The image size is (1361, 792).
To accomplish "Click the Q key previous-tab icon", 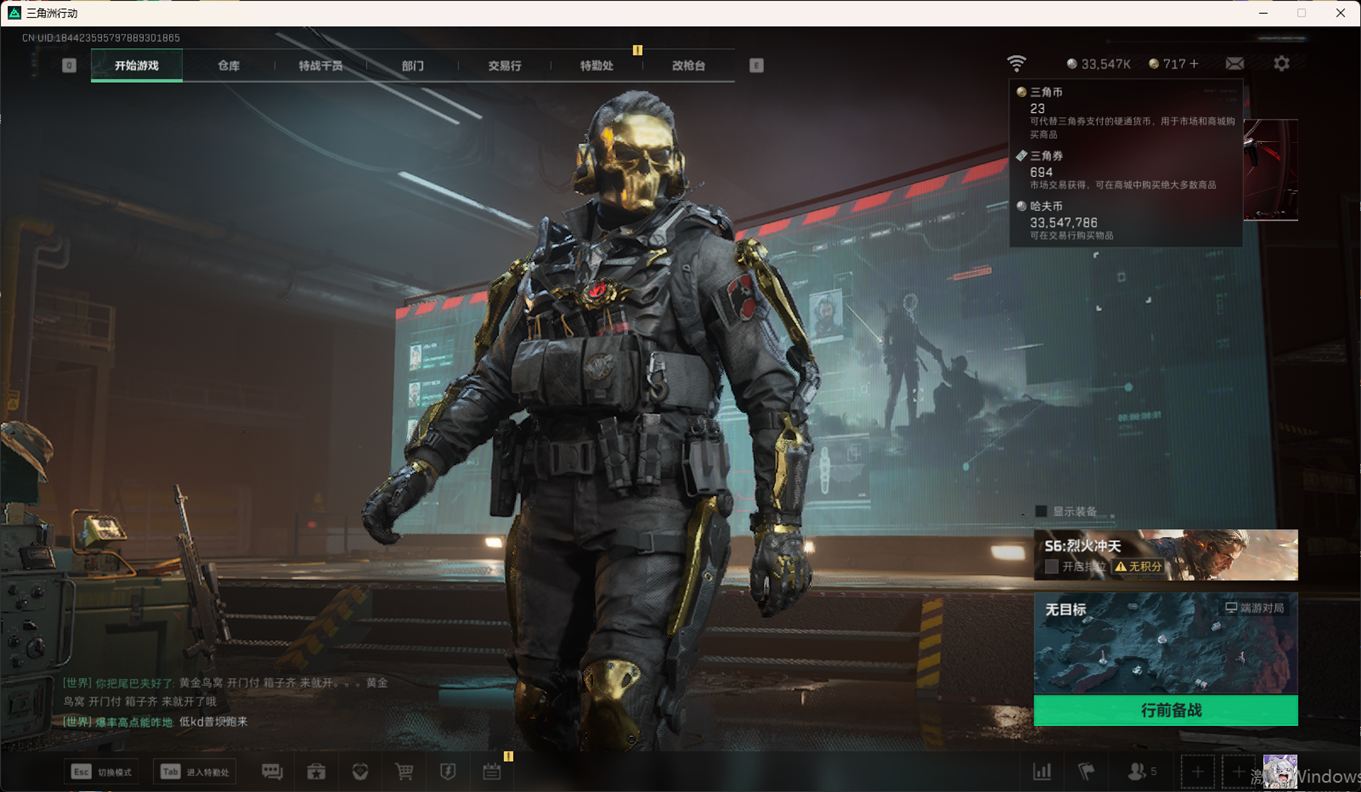I will (69, 65).
